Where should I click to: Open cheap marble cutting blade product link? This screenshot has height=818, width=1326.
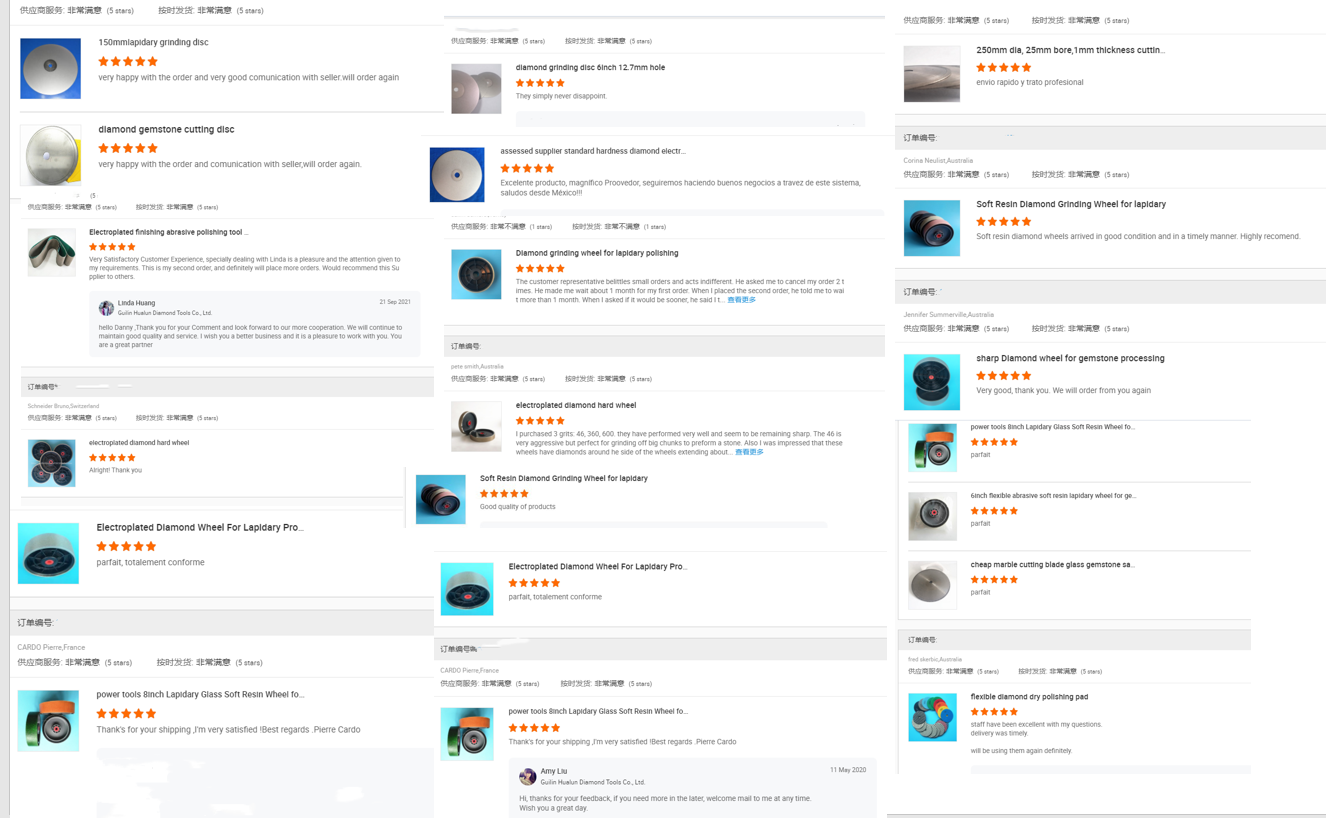(x=1052, y=564)
